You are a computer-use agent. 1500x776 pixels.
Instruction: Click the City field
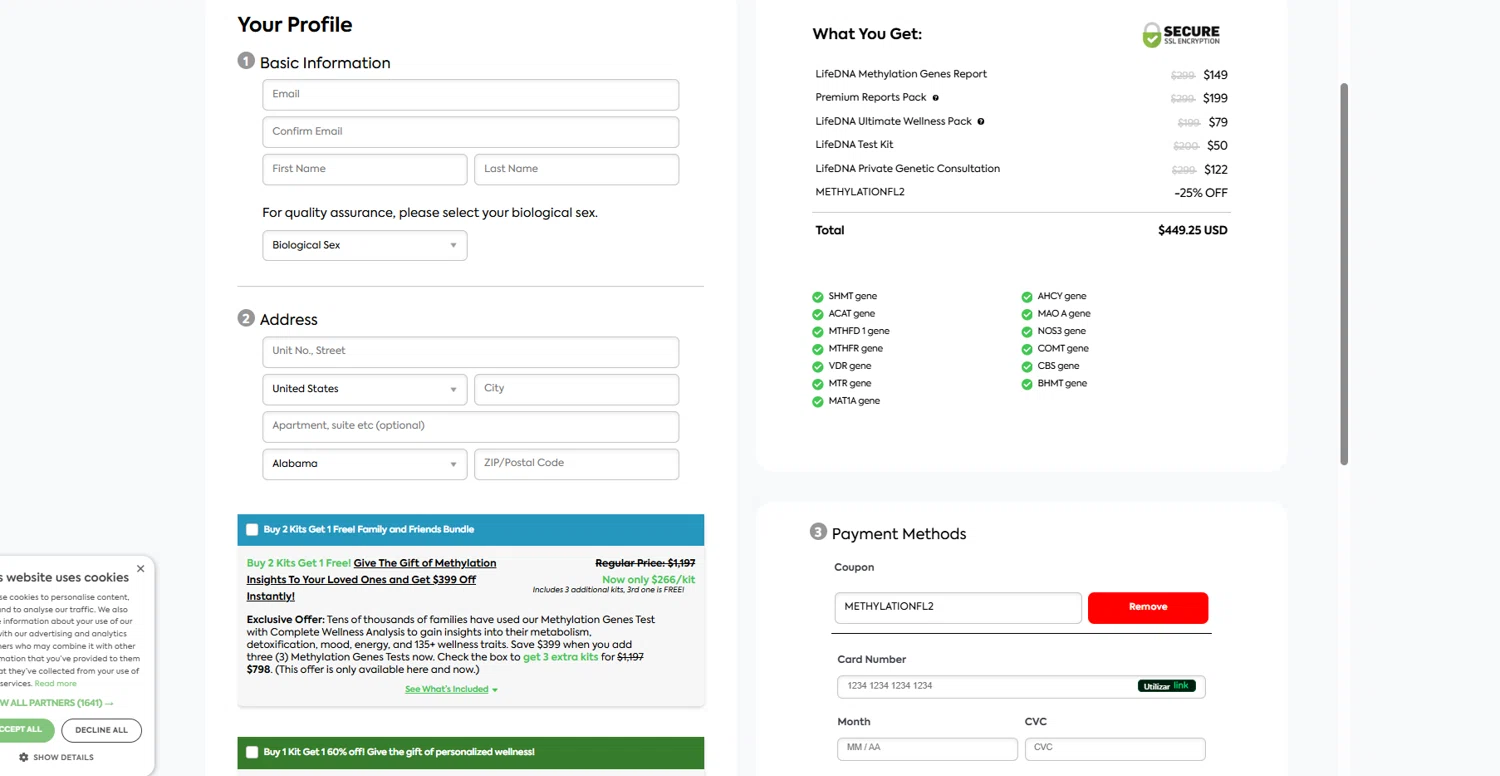point(577,389)
